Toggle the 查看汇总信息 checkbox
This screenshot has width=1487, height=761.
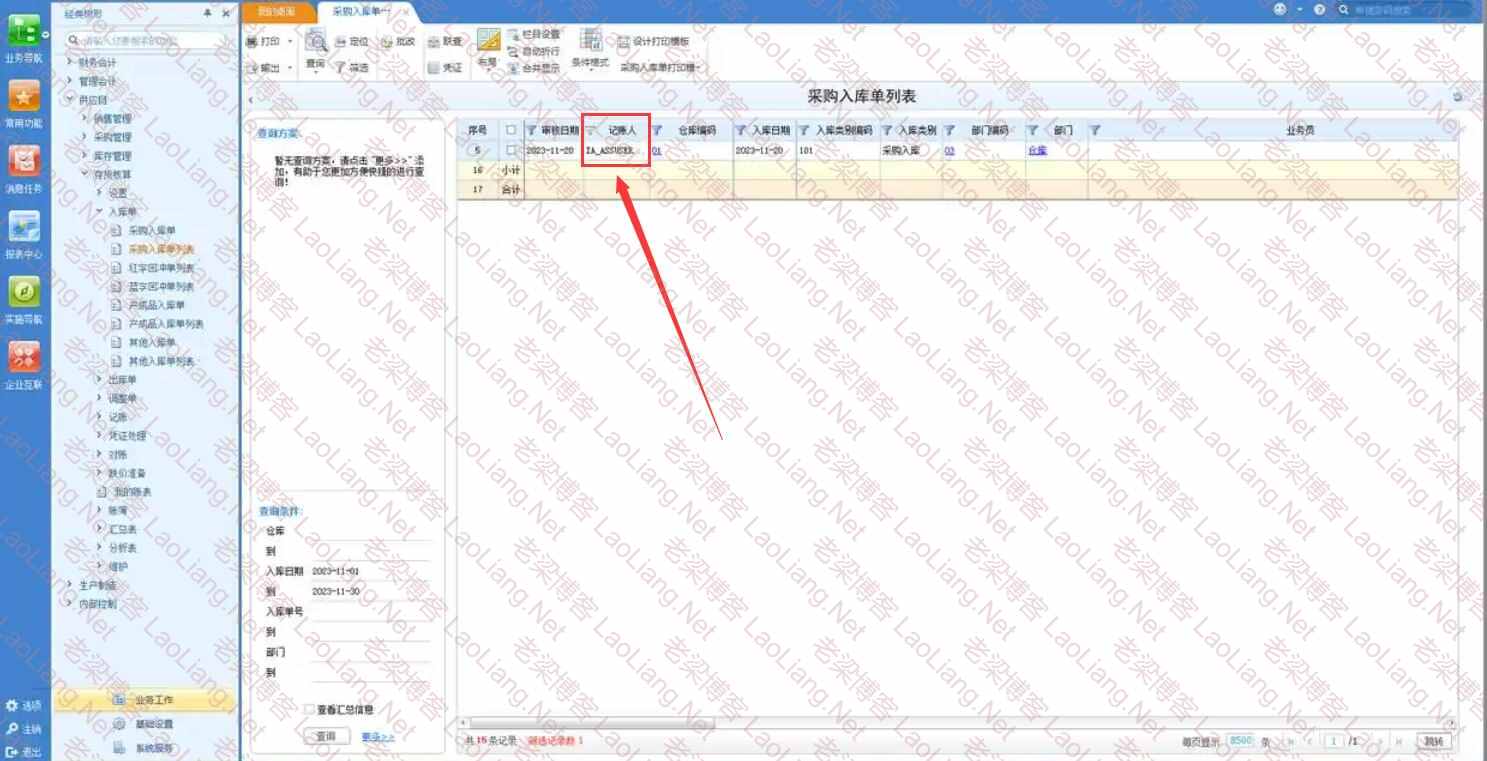(310, 710)
